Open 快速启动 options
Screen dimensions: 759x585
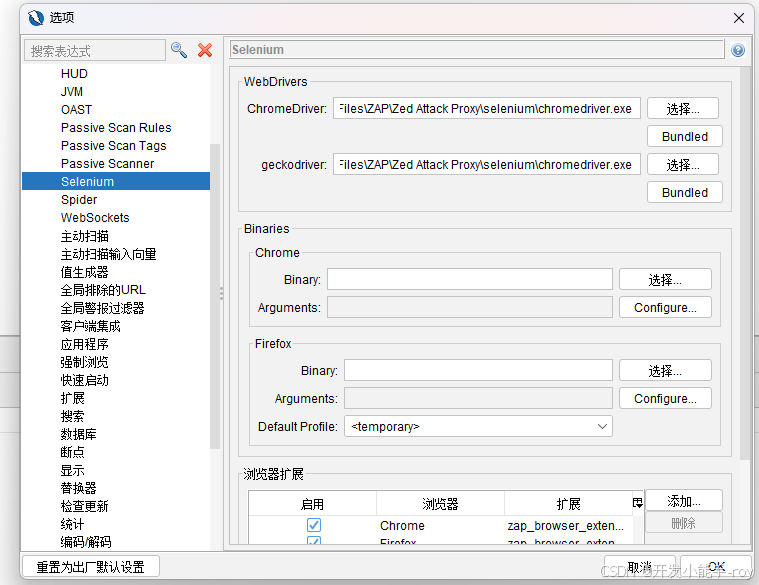point(85,380)
